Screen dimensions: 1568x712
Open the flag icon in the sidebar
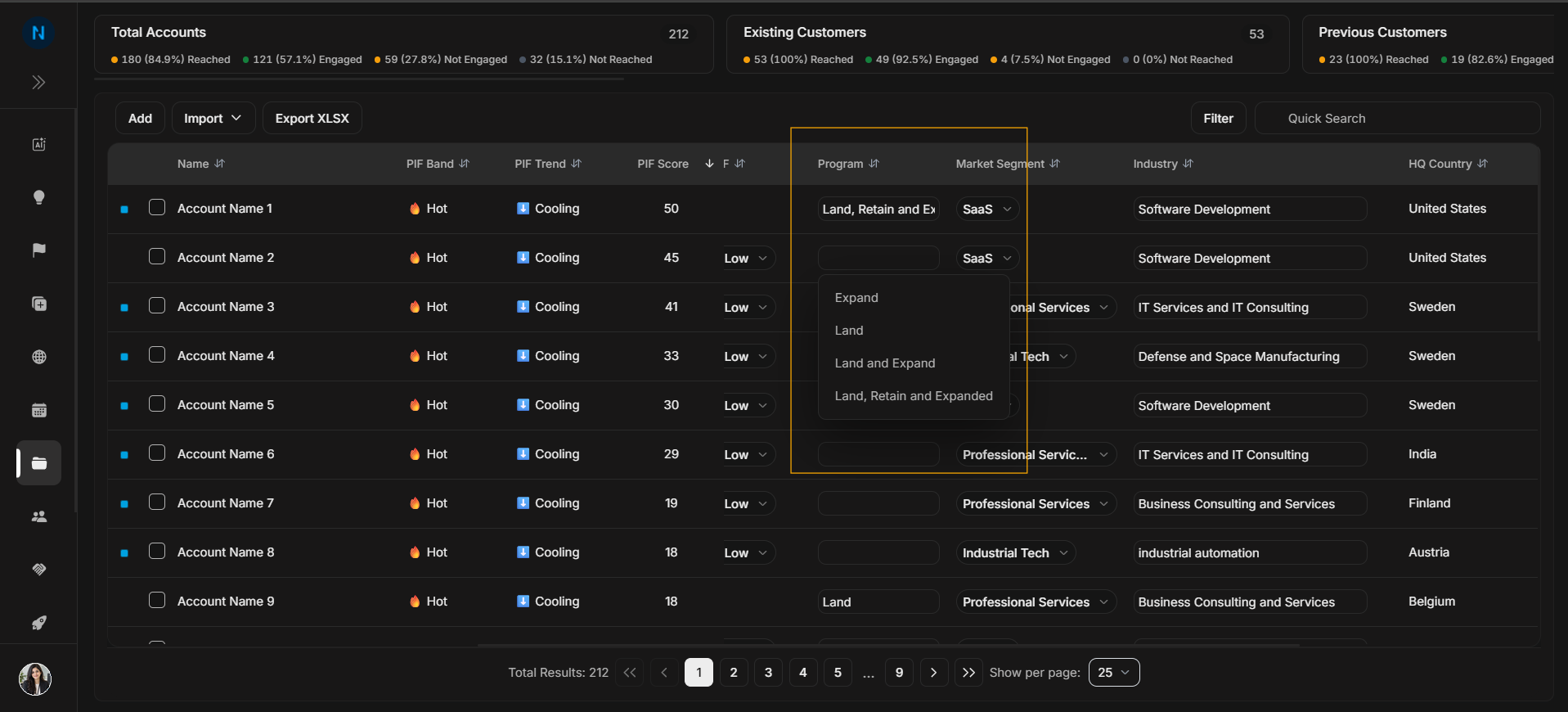pos(38,250)
